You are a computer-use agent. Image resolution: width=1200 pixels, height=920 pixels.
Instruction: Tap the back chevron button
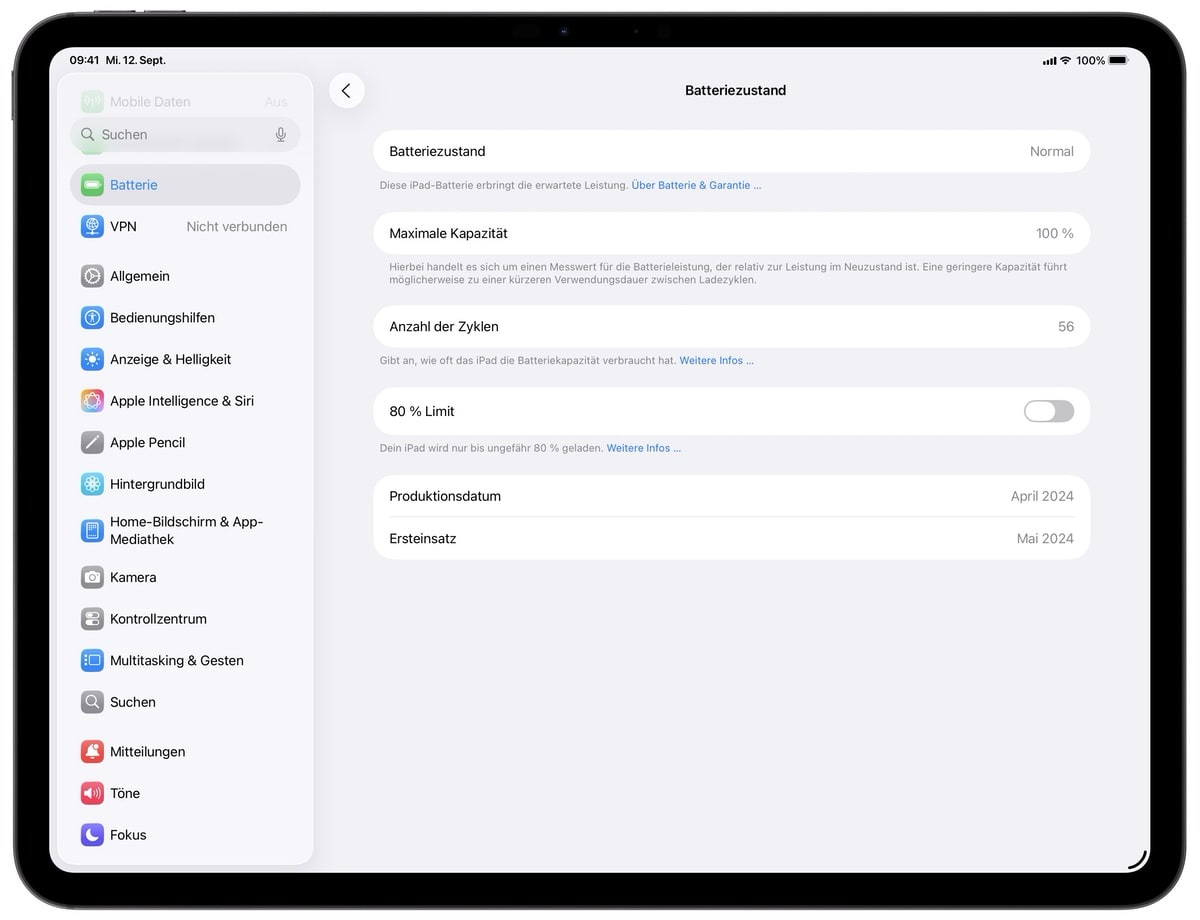(346, 91)
